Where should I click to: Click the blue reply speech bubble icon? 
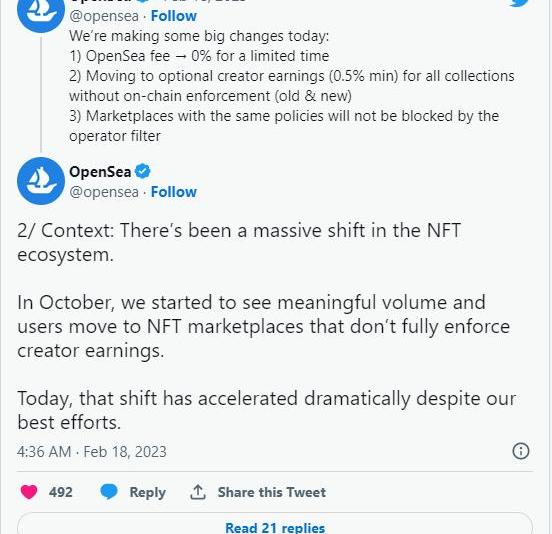point(109,492)
